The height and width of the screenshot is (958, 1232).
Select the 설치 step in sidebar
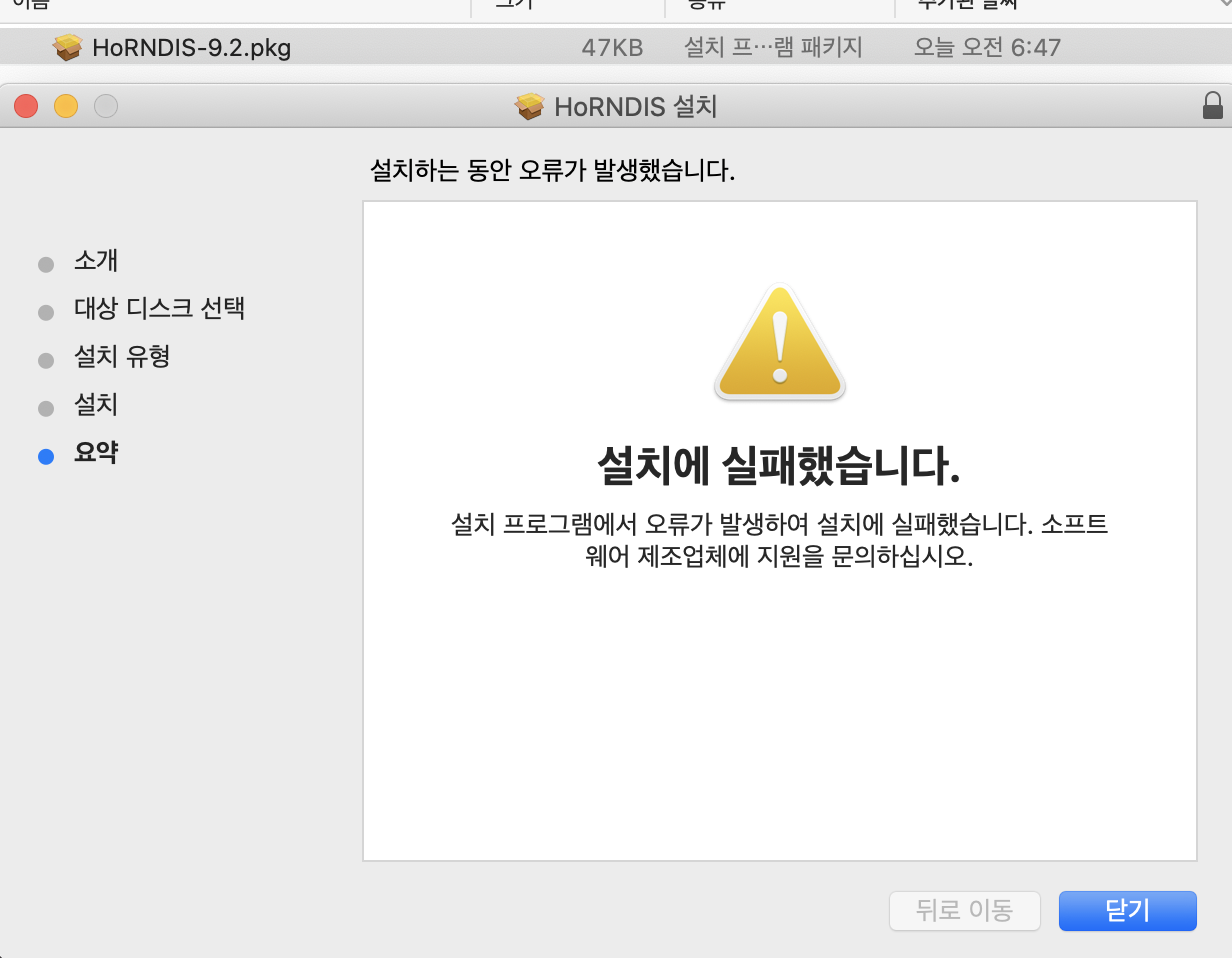(96, 405)
